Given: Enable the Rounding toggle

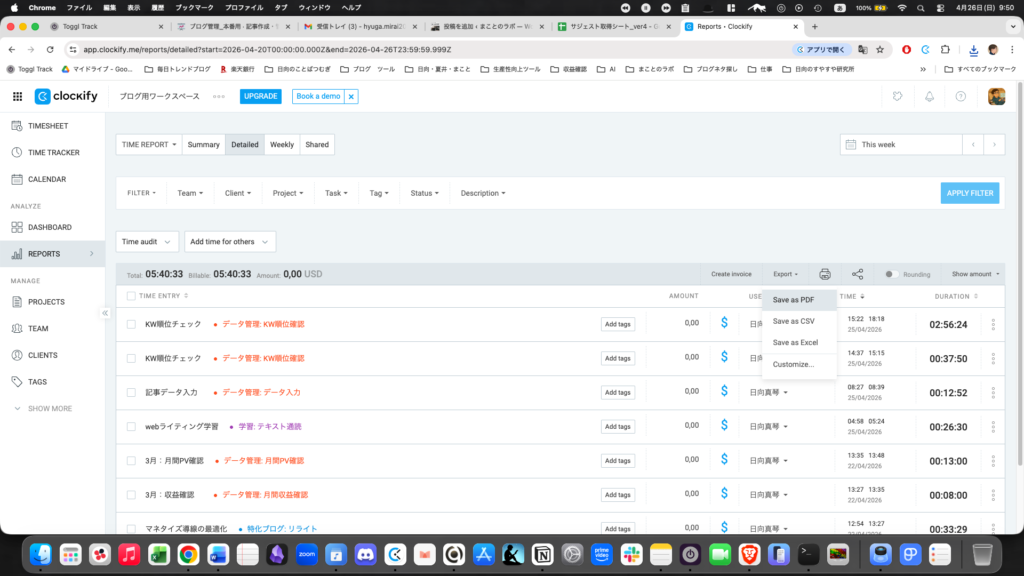Looking at the screenshot, I should 891,274.
